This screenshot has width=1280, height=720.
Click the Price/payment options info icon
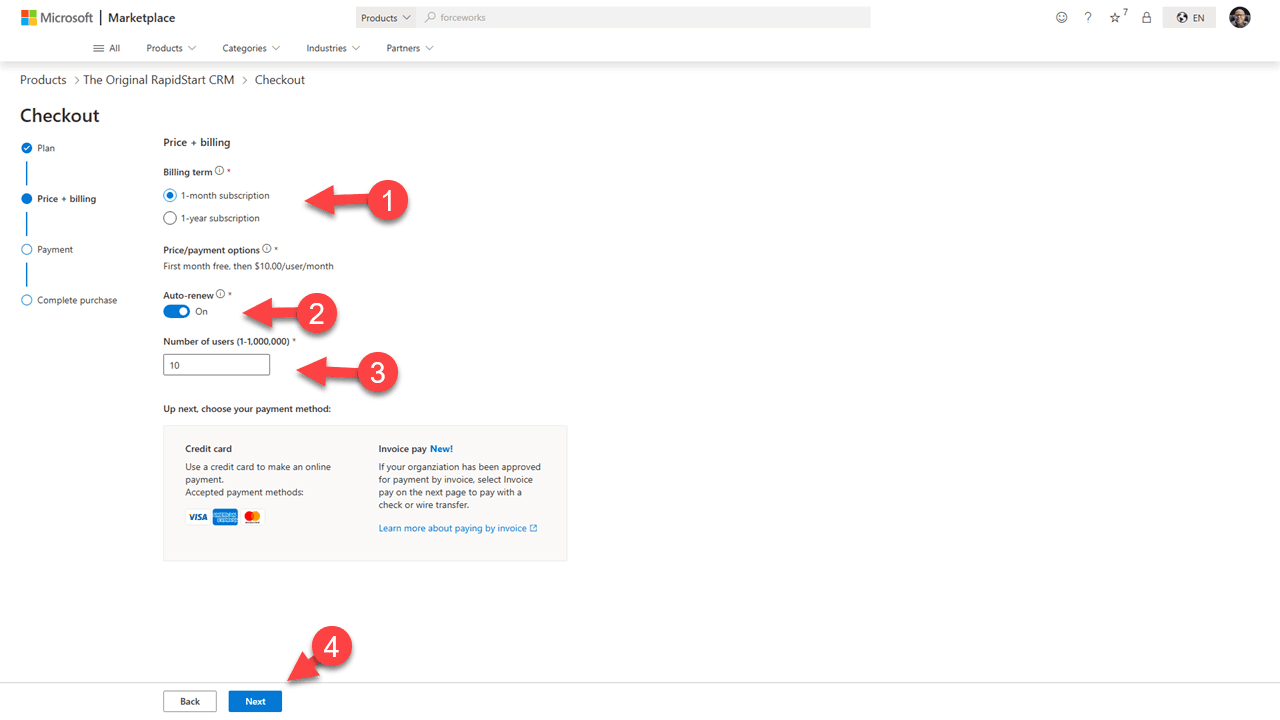coord(267,249)
